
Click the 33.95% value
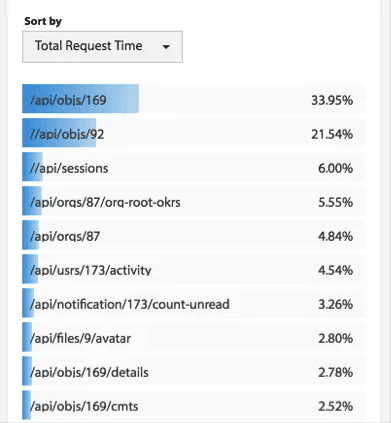coord(332,100)
